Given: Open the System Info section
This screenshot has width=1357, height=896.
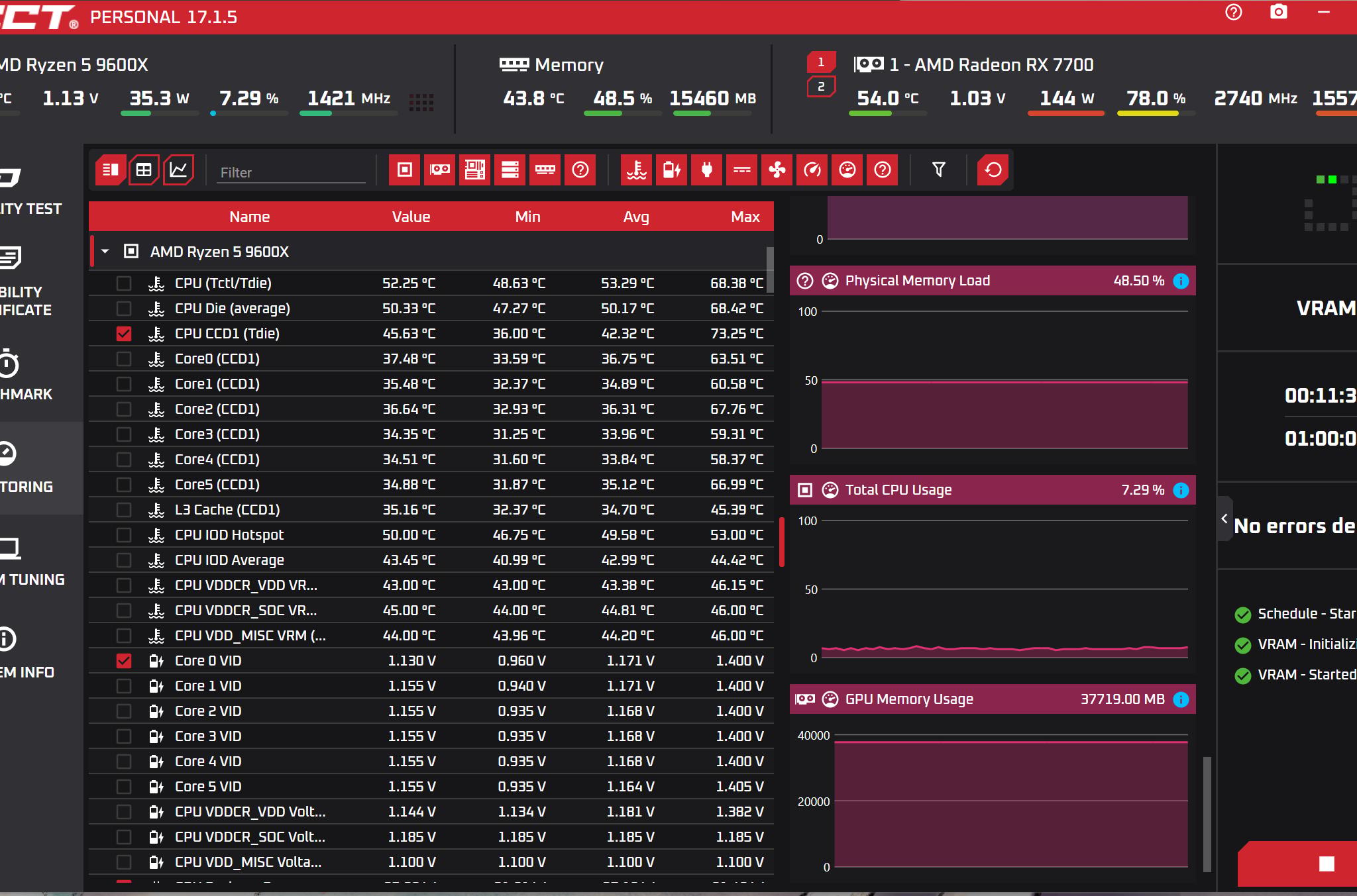Looking at the screenshot, I should pyautogui.click(x=27, y=653).
